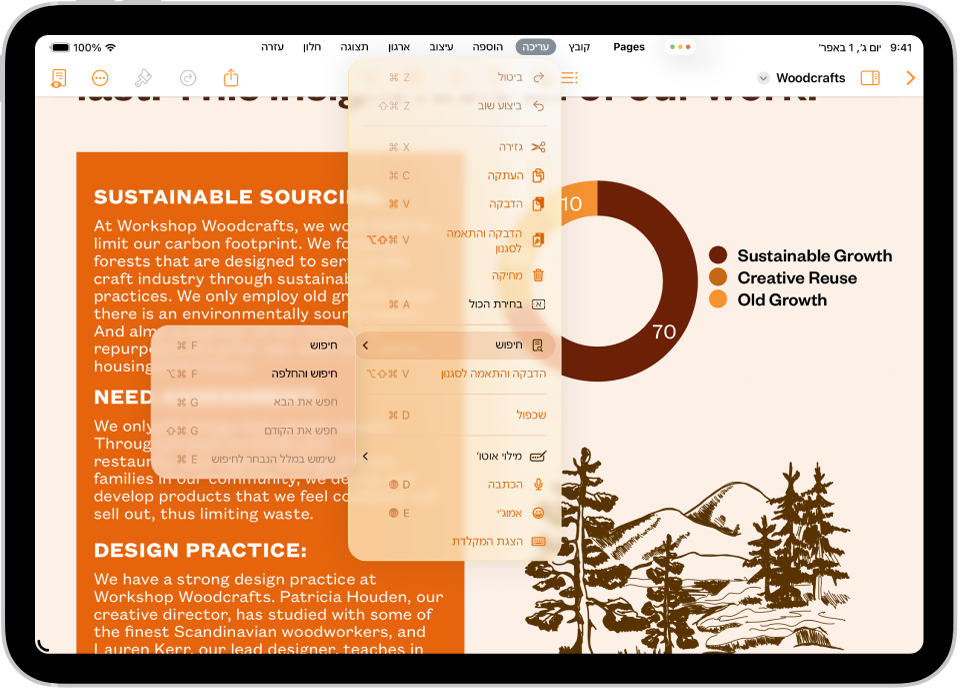
Task: Expand the Woodcrafts title dropdown arrow
Action: (x=763, y=78)
